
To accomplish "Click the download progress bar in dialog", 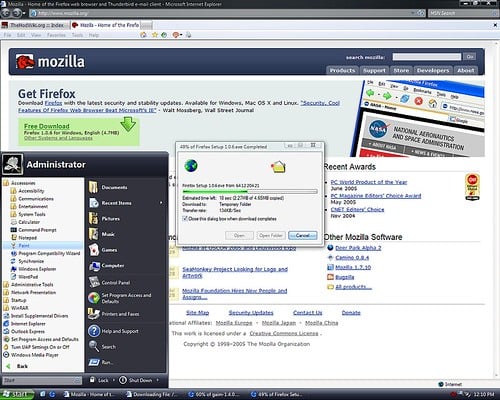I will click(x=250, y=192).
